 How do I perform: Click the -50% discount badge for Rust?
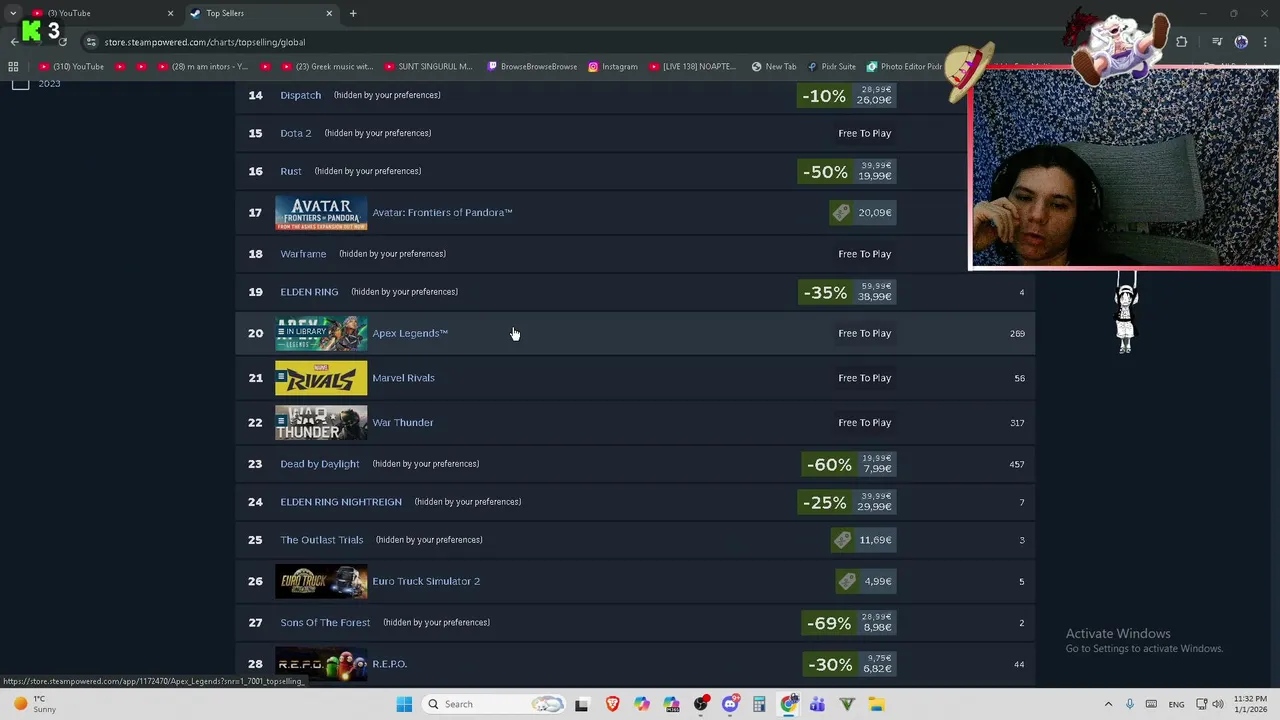825,172
